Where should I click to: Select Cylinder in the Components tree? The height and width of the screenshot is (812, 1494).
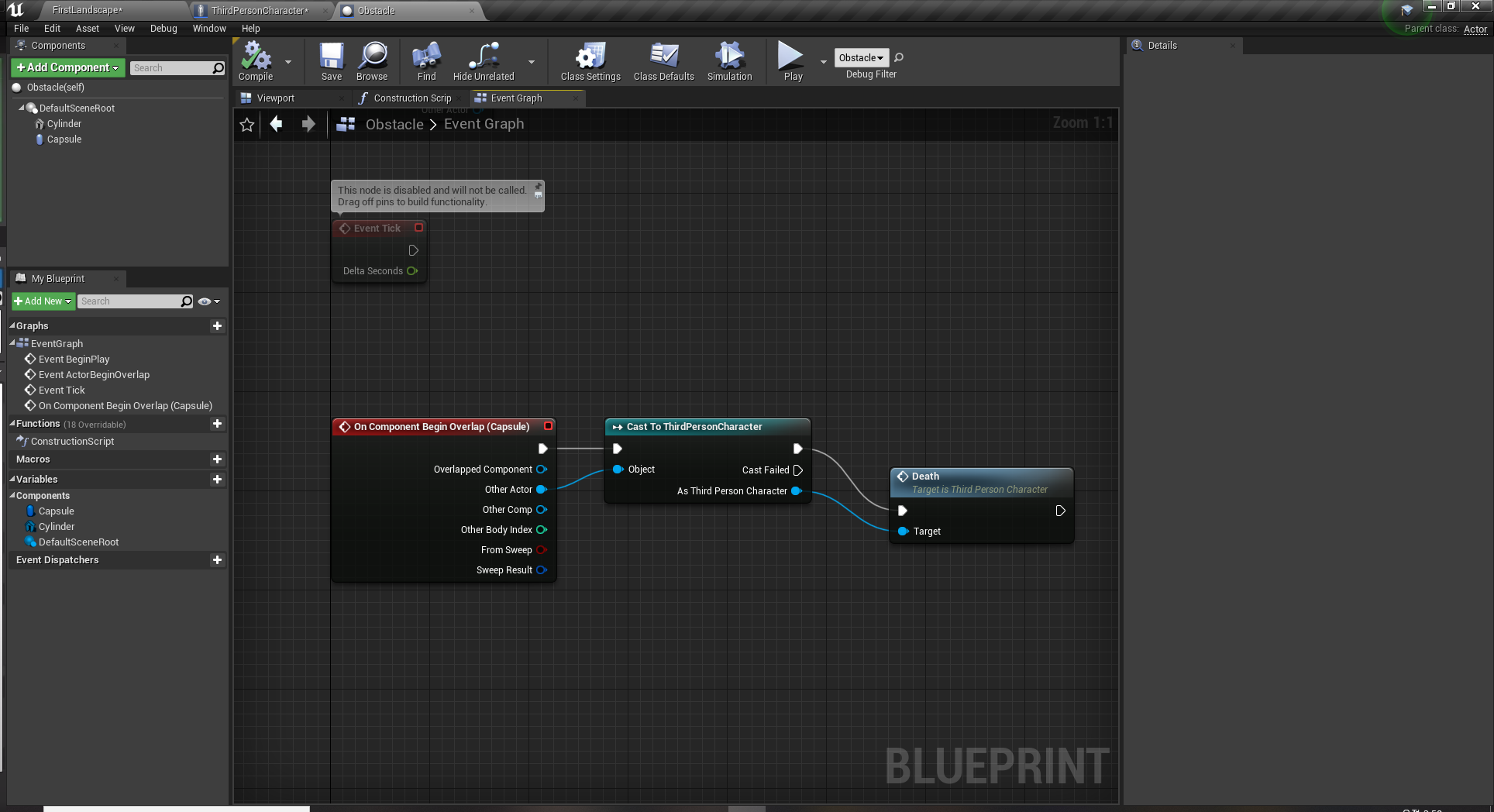coord(64,124)
